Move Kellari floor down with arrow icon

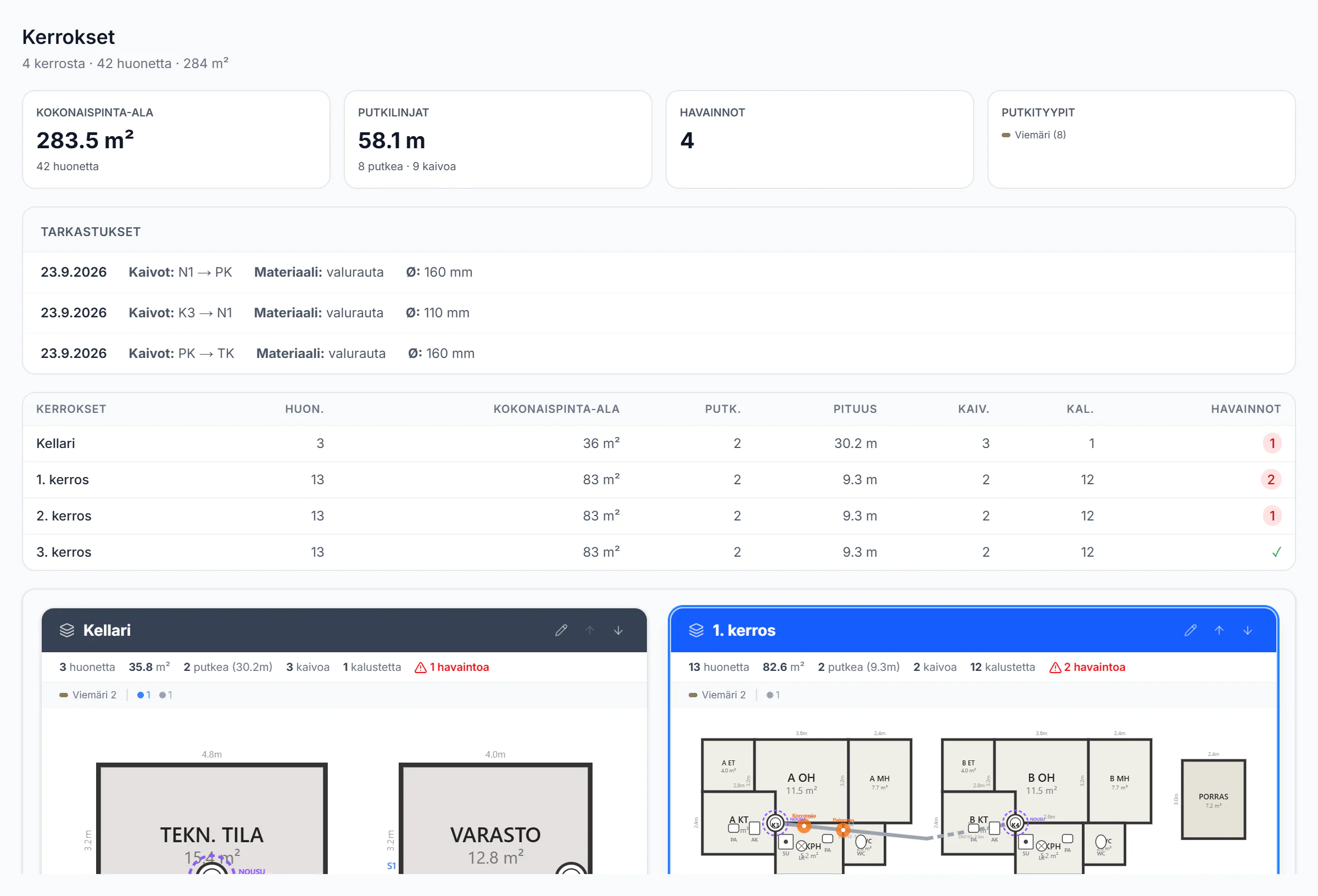tap(618, 630)
